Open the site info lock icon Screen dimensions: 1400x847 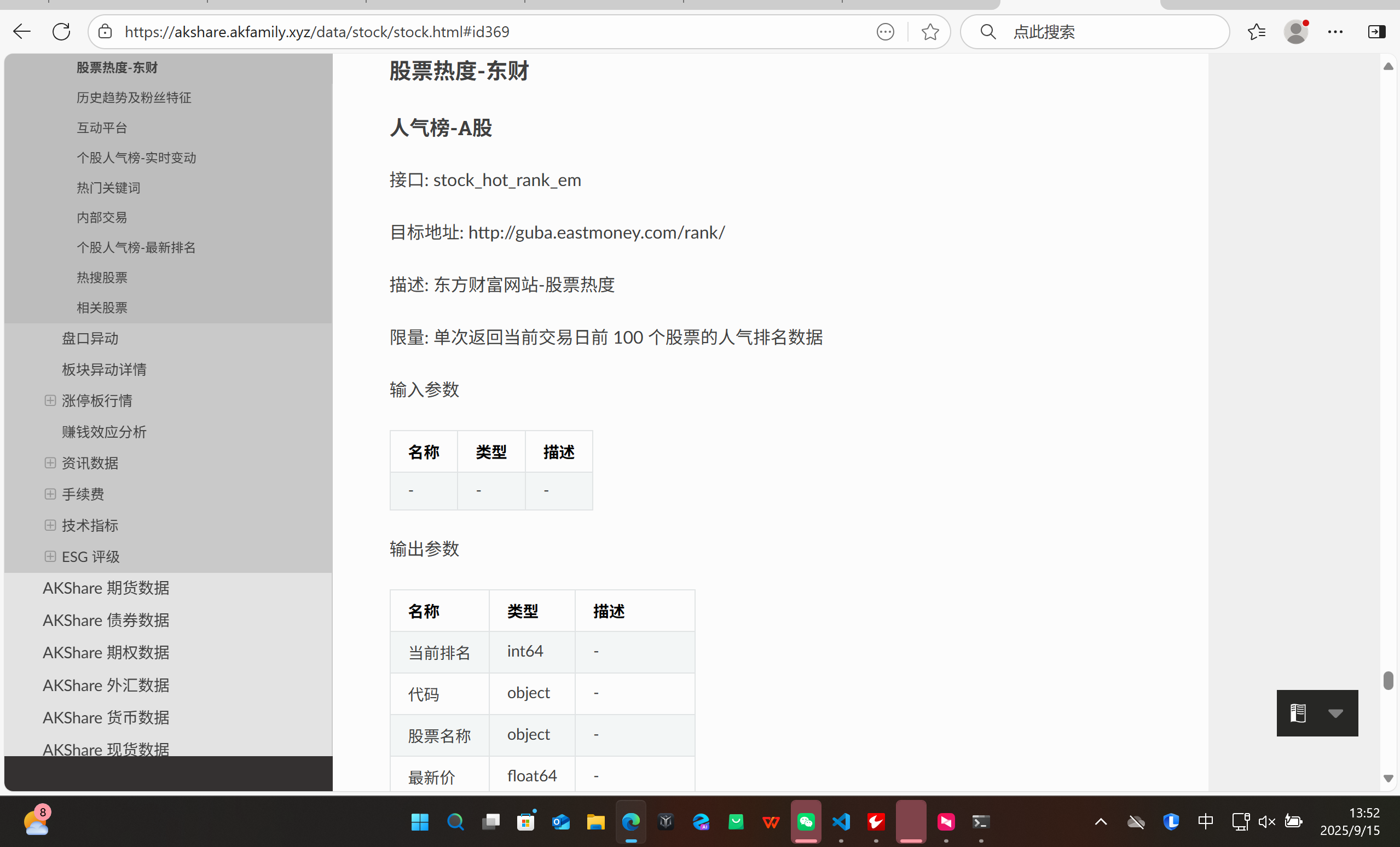[x=105, y=31]
